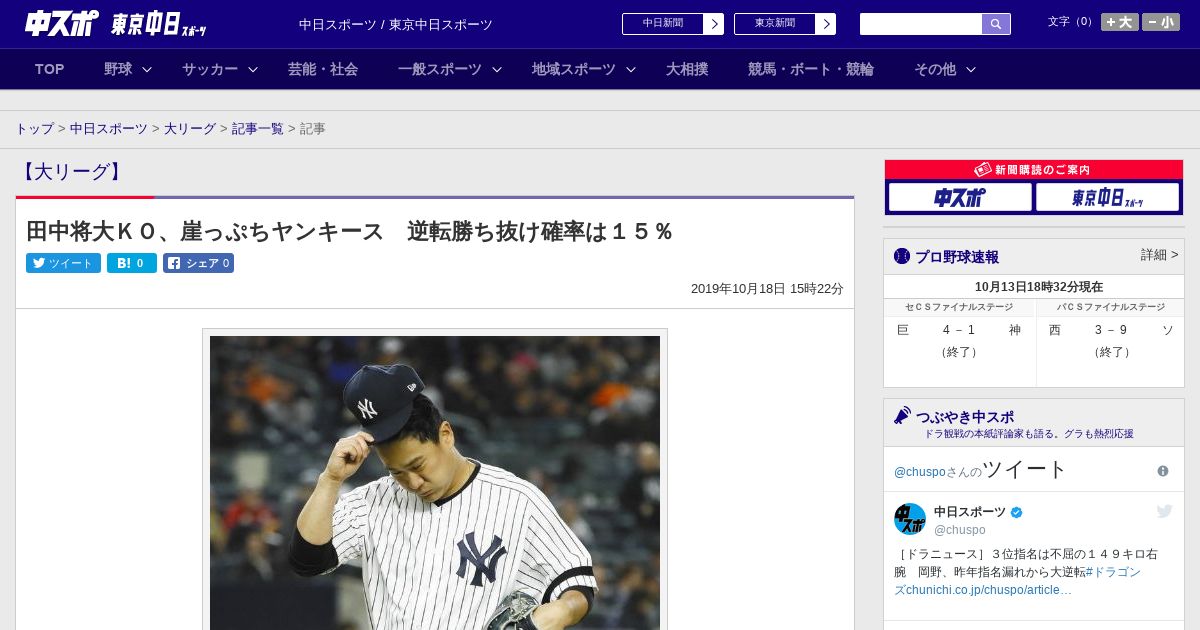Click the arrow beside 東京新聞
This screenshot has width=1200, height=630.
[x=825, y=24]
